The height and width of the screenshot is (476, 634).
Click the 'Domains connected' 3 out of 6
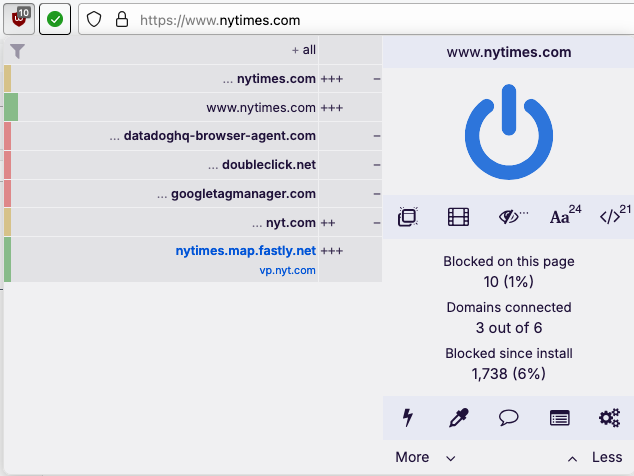pyautogui.click(x=509, y=328)
